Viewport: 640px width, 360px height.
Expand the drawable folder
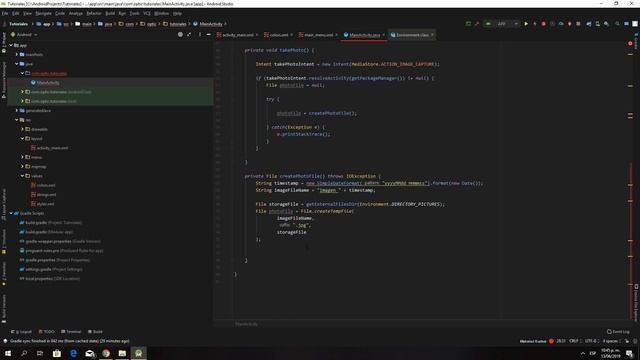[x=22, y=129]
